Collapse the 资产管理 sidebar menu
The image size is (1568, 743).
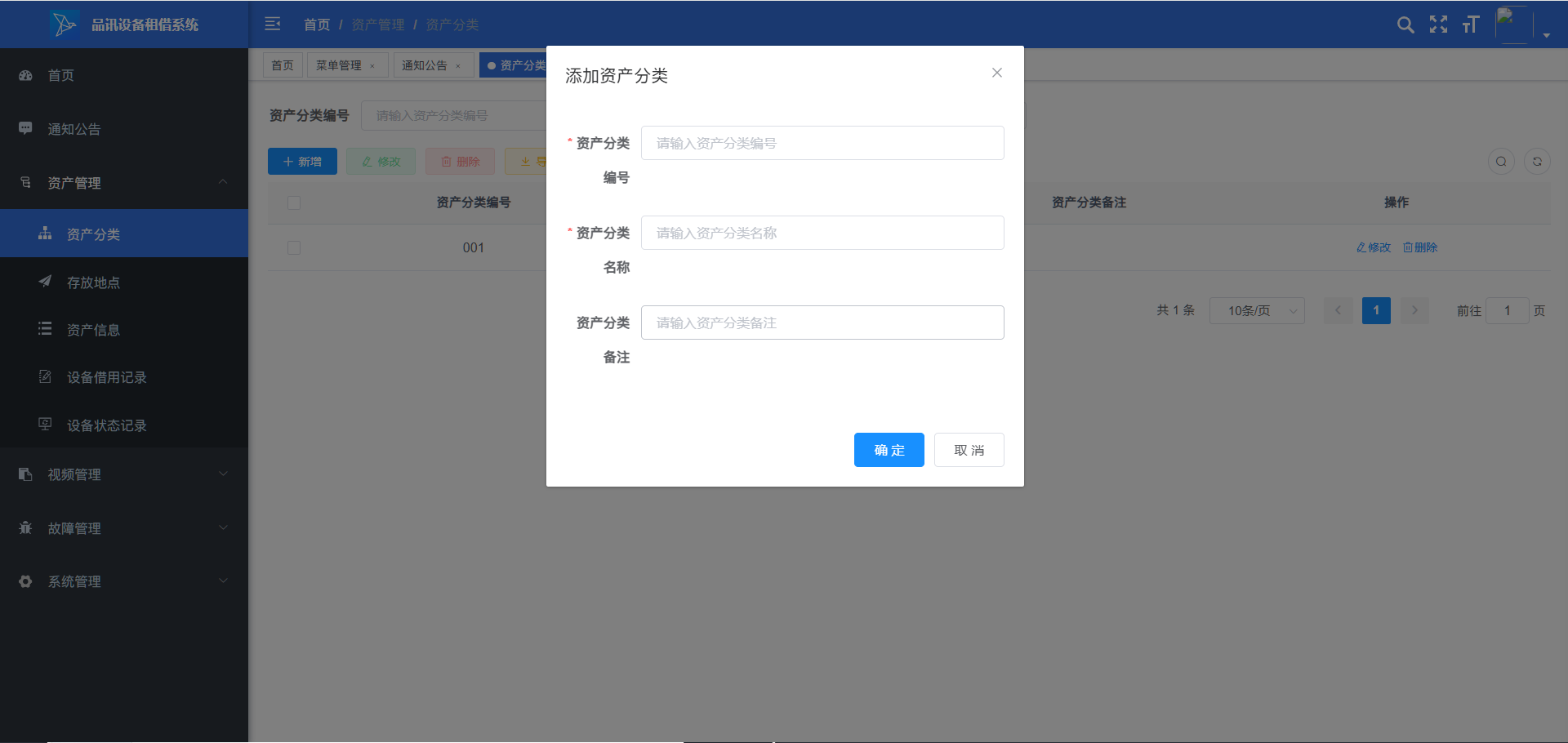pyautogui.click(x=223, y=181)
